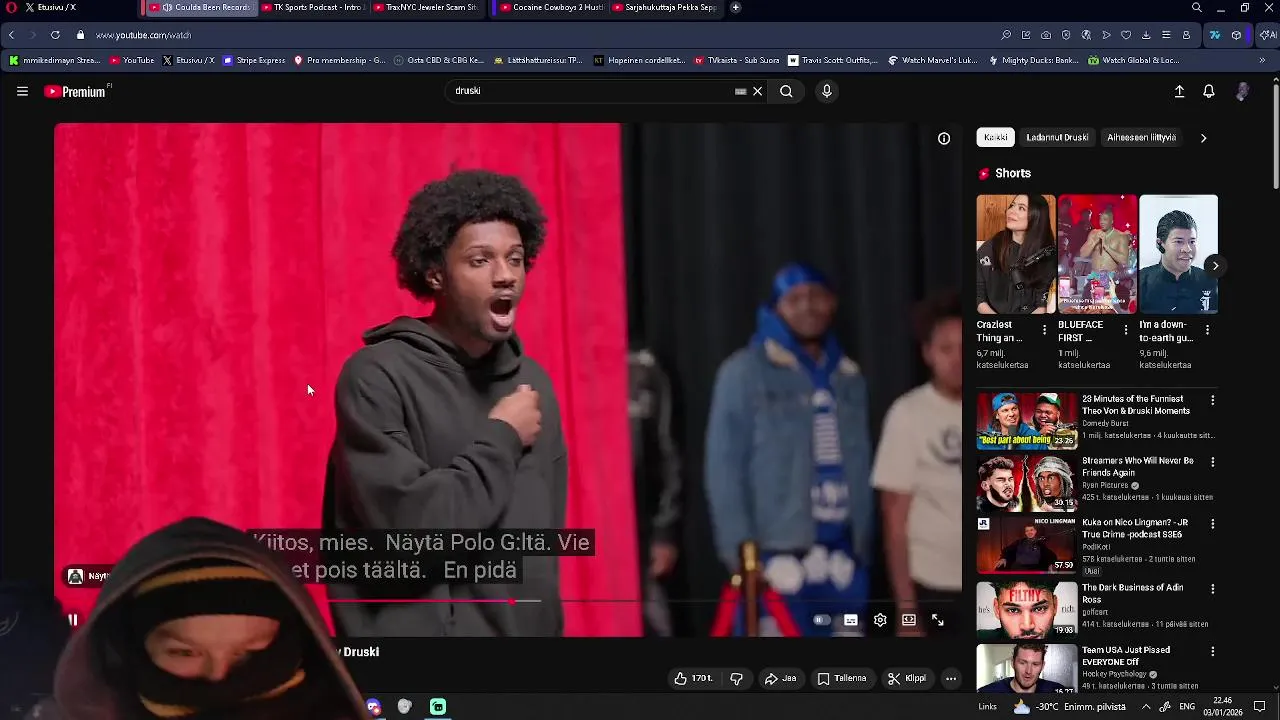Viewport: 1280px width, 720px height.
Task: Show hidden system tray icons
Action: point(1146,706)
